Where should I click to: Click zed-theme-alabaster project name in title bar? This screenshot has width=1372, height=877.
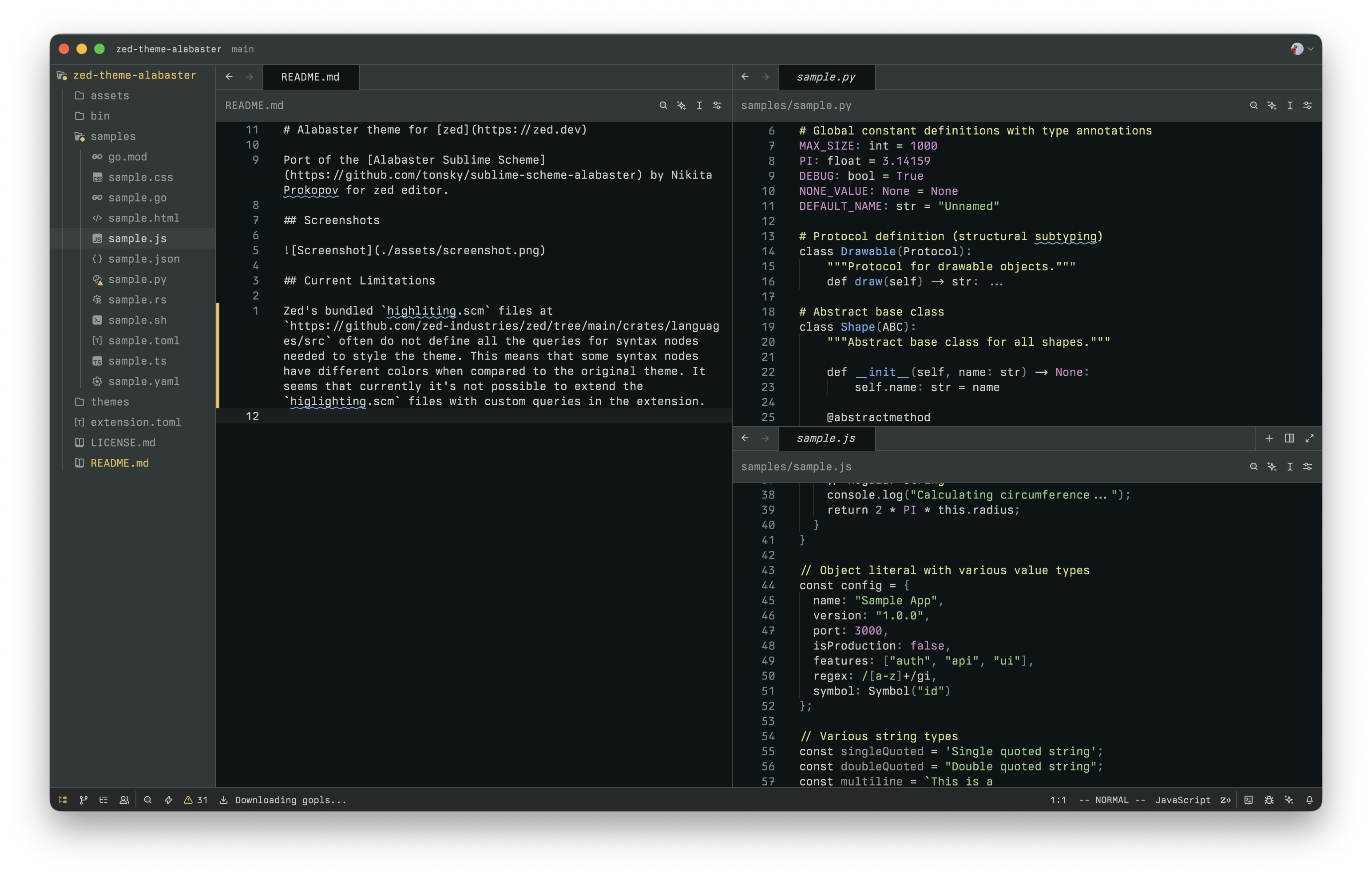coord(169,49)
